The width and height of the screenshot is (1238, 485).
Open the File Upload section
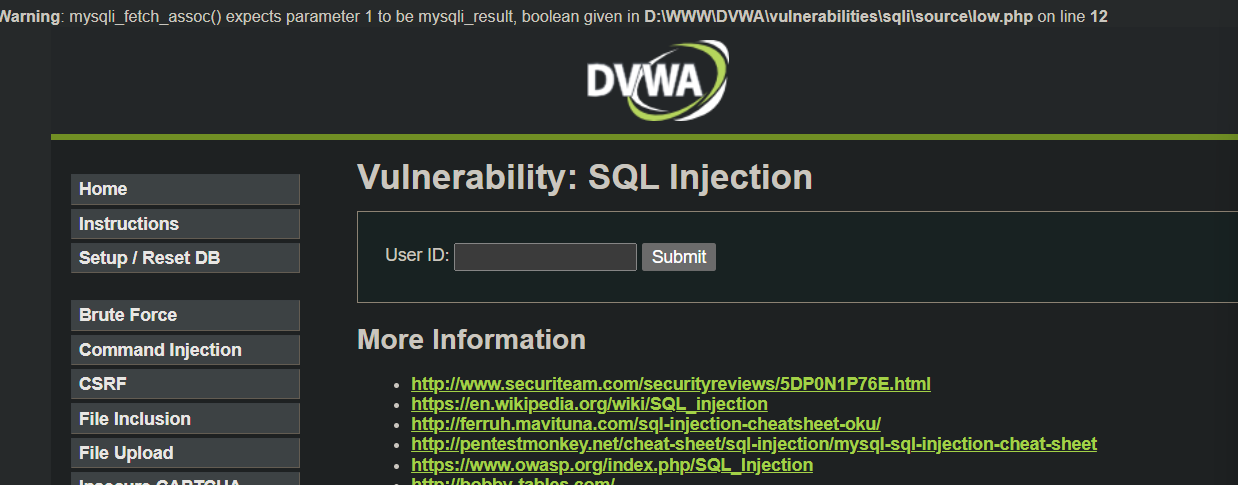(185, 453)
